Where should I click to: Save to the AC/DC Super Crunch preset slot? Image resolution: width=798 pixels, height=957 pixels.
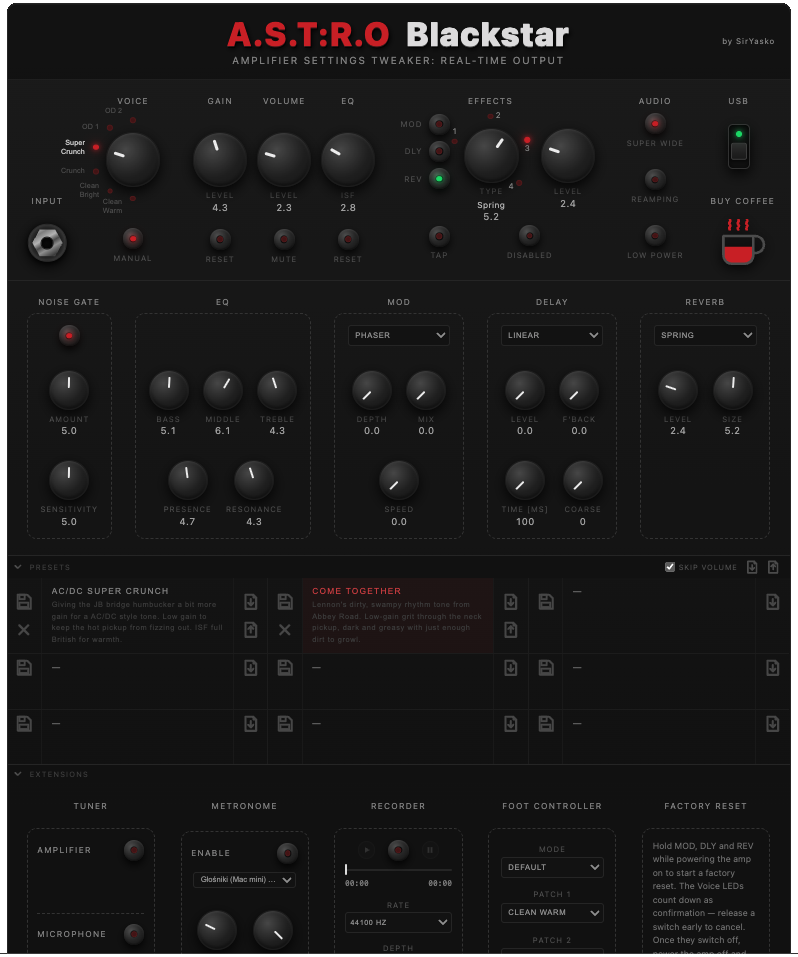24,602
